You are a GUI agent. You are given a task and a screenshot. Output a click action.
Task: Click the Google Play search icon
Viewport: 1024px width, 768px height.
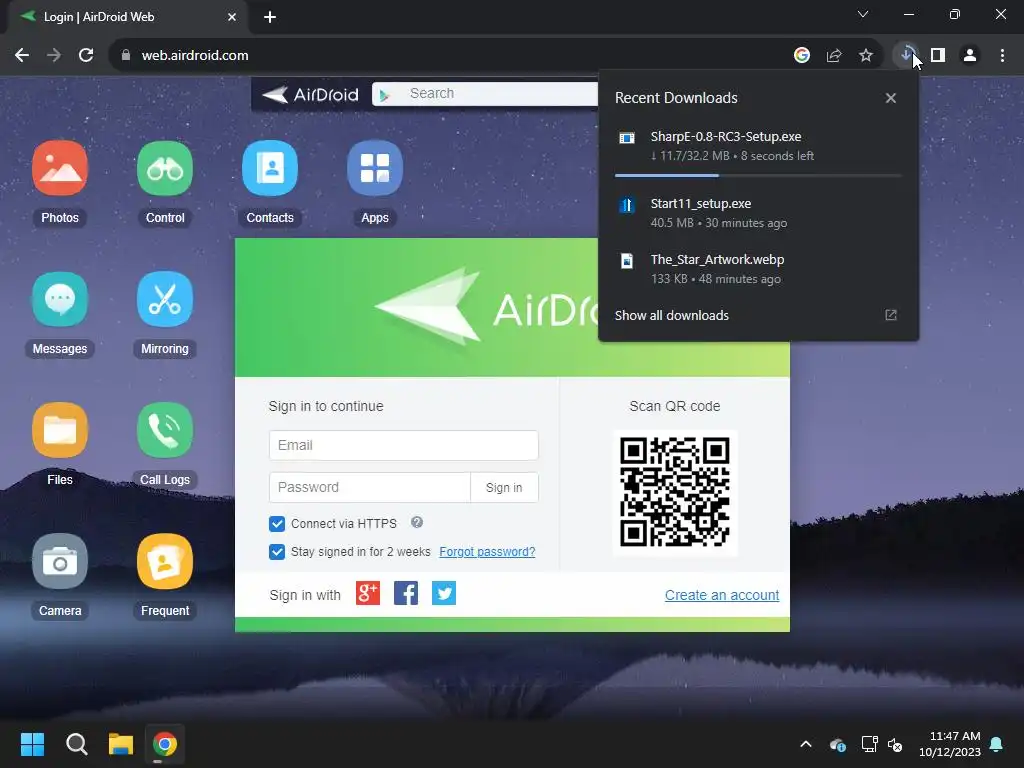(385, 95)
